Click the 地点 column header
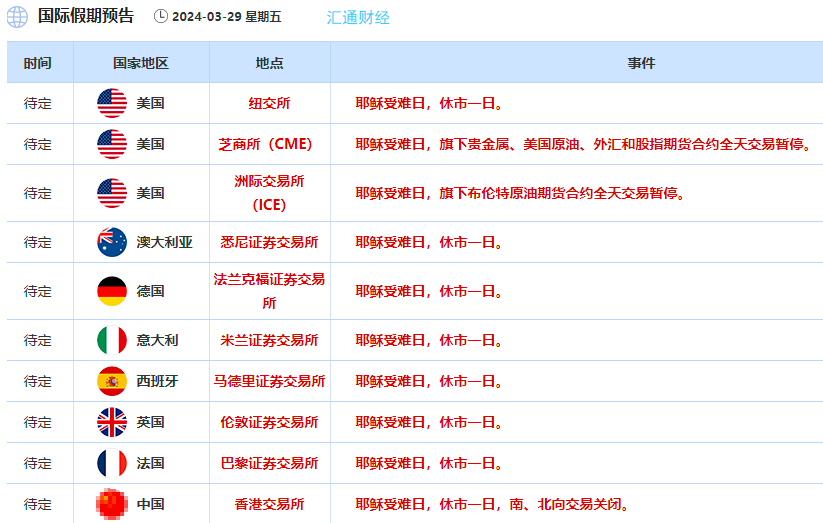 [x=270, y=63]
